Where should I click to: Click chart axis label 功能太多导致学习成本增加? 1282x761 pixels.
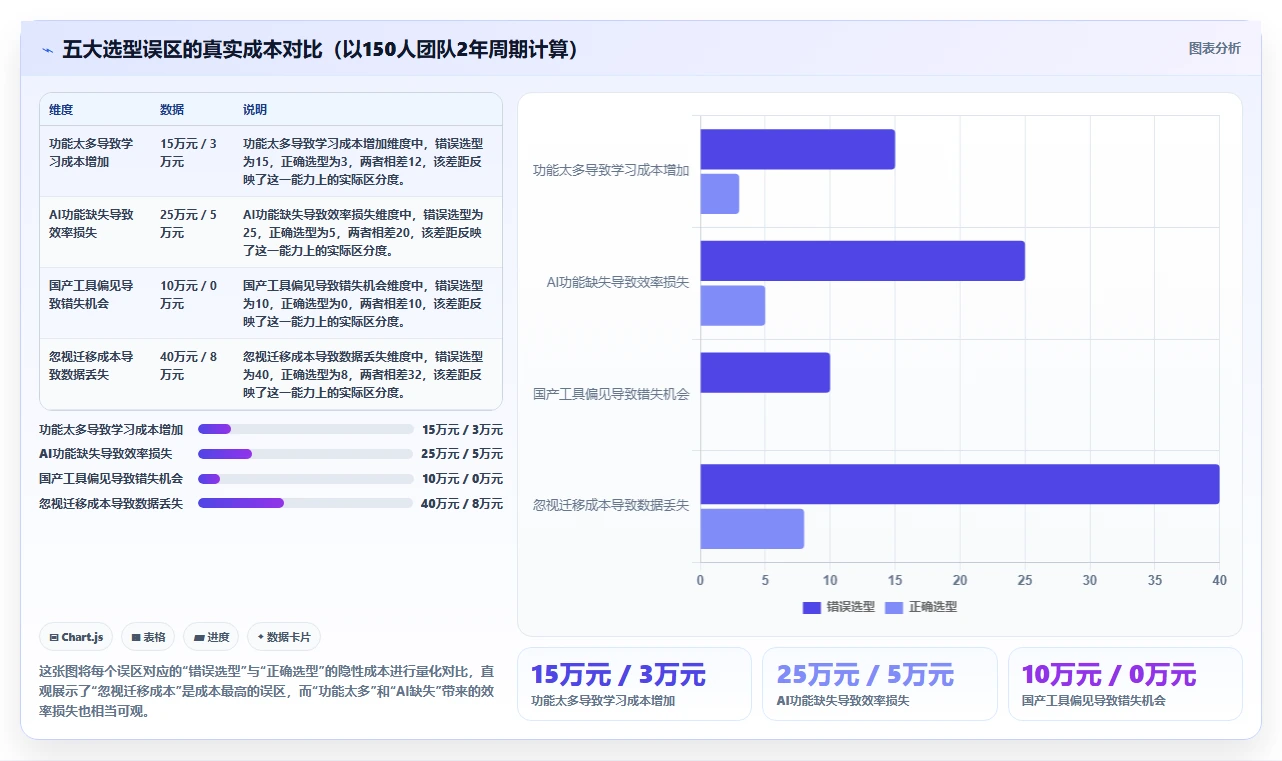point(611,170)
